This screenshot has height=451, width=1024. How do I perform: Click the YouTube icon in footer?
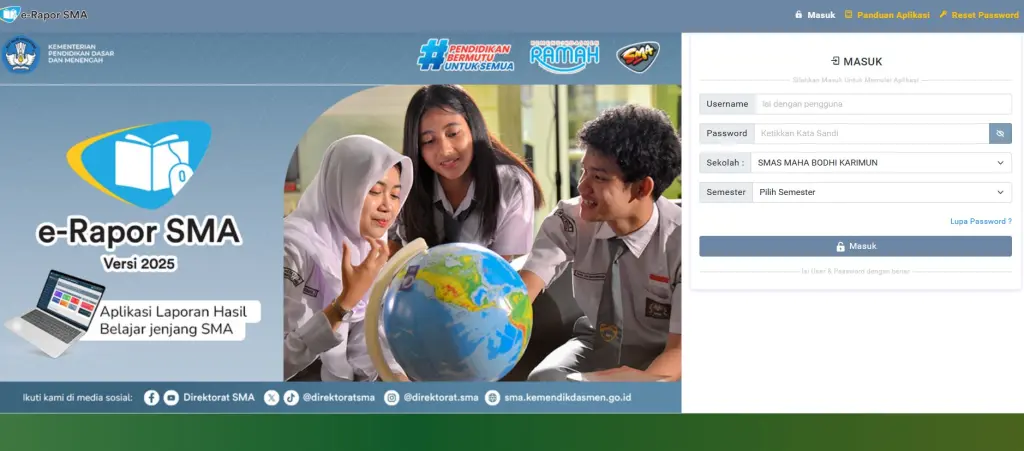[171, 397]
